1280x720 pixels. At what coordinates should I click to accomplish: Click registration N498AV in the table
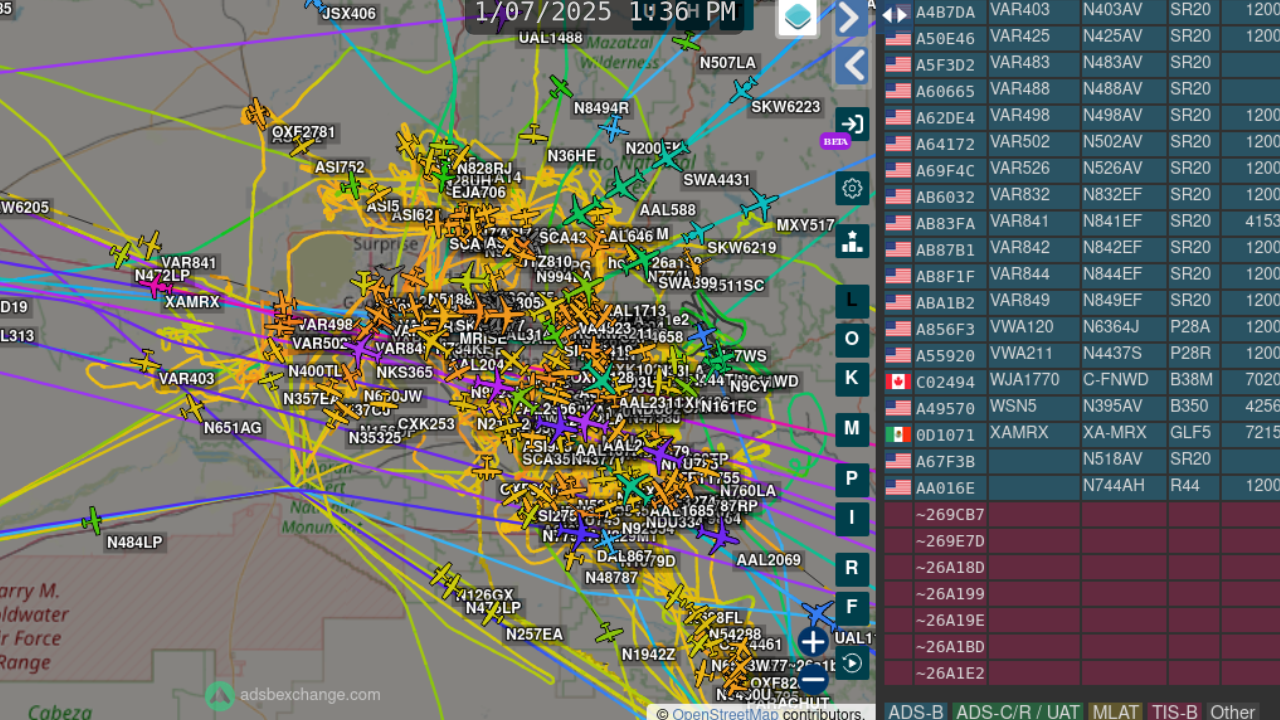pos(1112,116)
